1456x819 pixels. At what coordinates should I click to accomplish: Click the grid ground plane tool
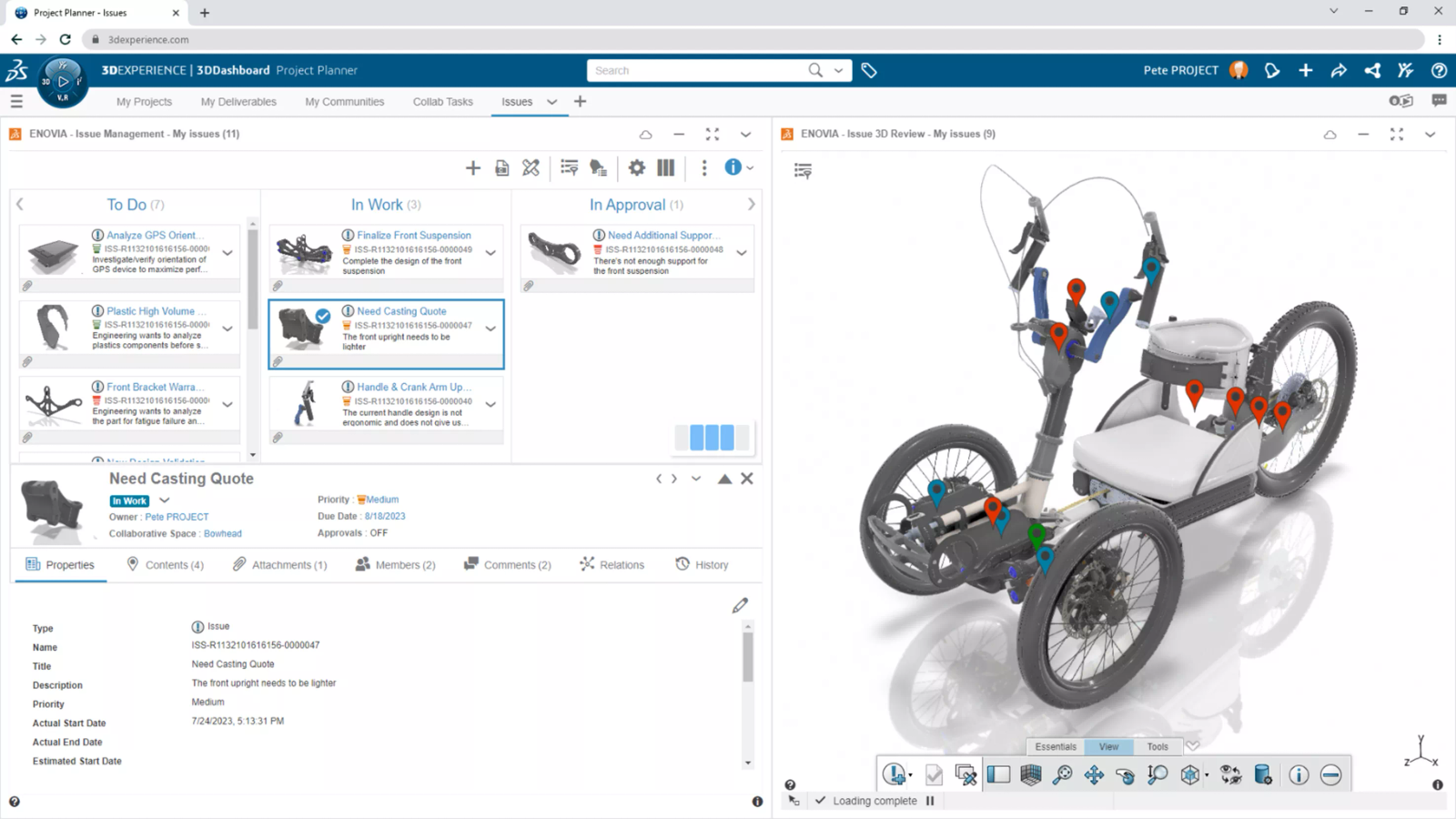[1030, 774]
